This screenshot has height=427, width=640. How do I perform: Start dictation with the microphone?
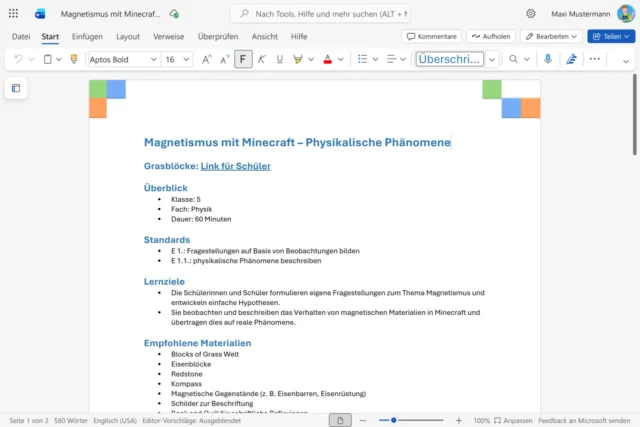tap(548, 59)
